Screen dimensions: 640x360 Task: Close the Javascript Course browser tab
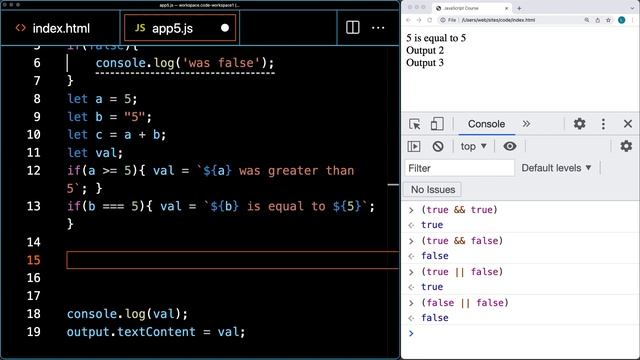[x=507, y=8]
